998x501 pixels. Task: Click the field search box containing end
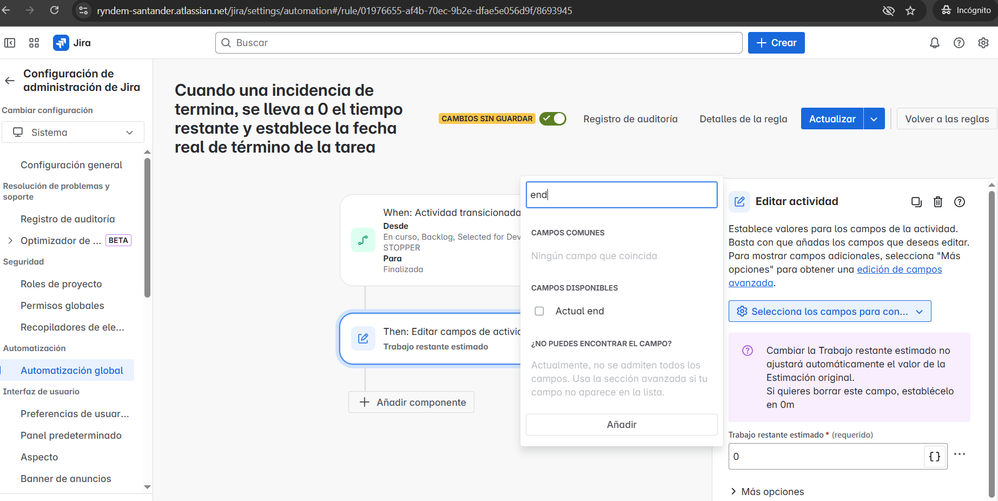tap(621, 195)
